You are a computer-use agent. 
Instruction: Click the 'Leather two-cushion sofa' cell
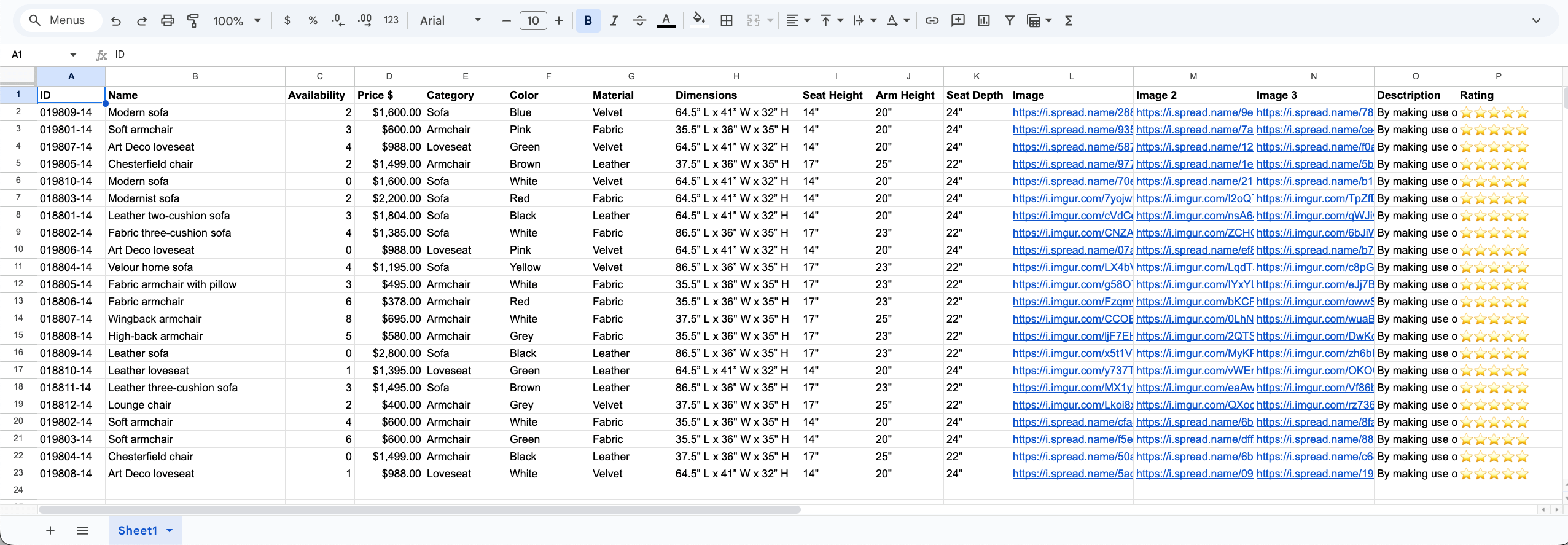click(195, 216)
